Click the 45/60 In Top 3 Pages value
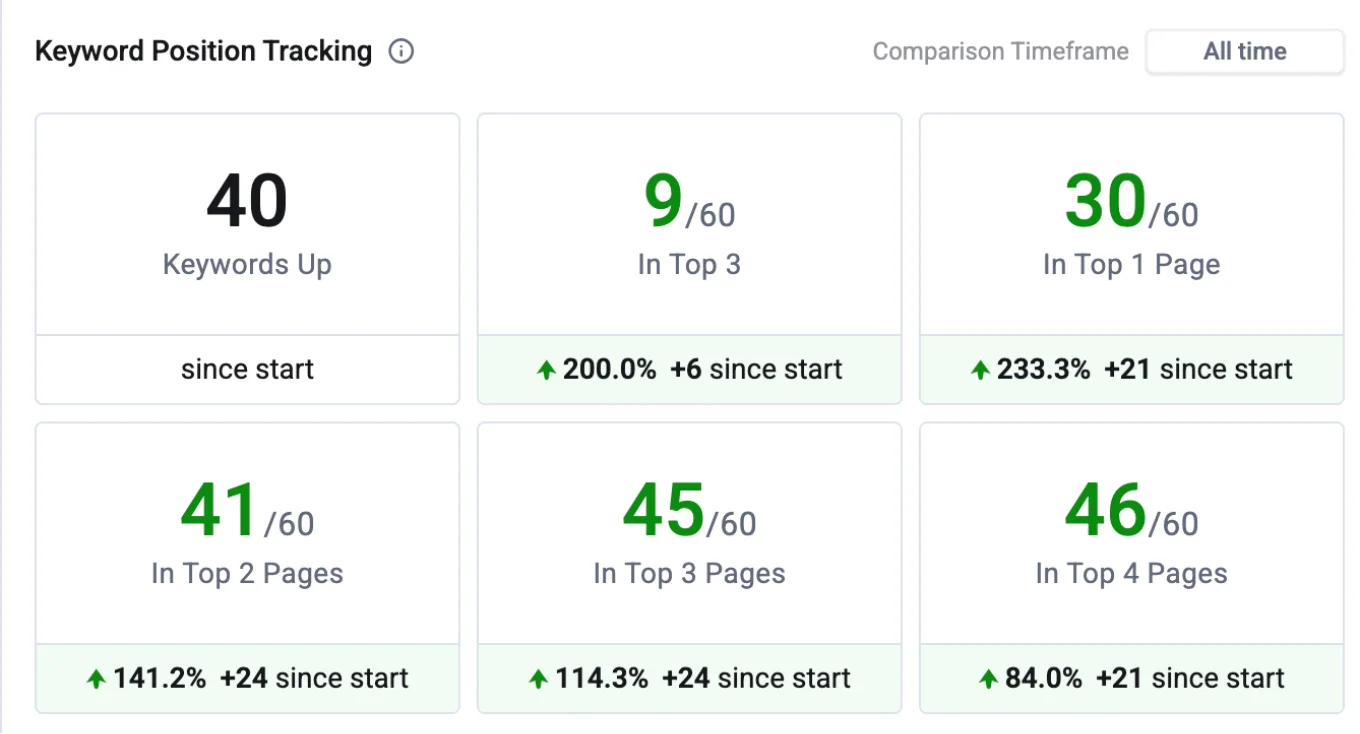Viewport: 1360px width, 734px height. click(x=689, y=512)
